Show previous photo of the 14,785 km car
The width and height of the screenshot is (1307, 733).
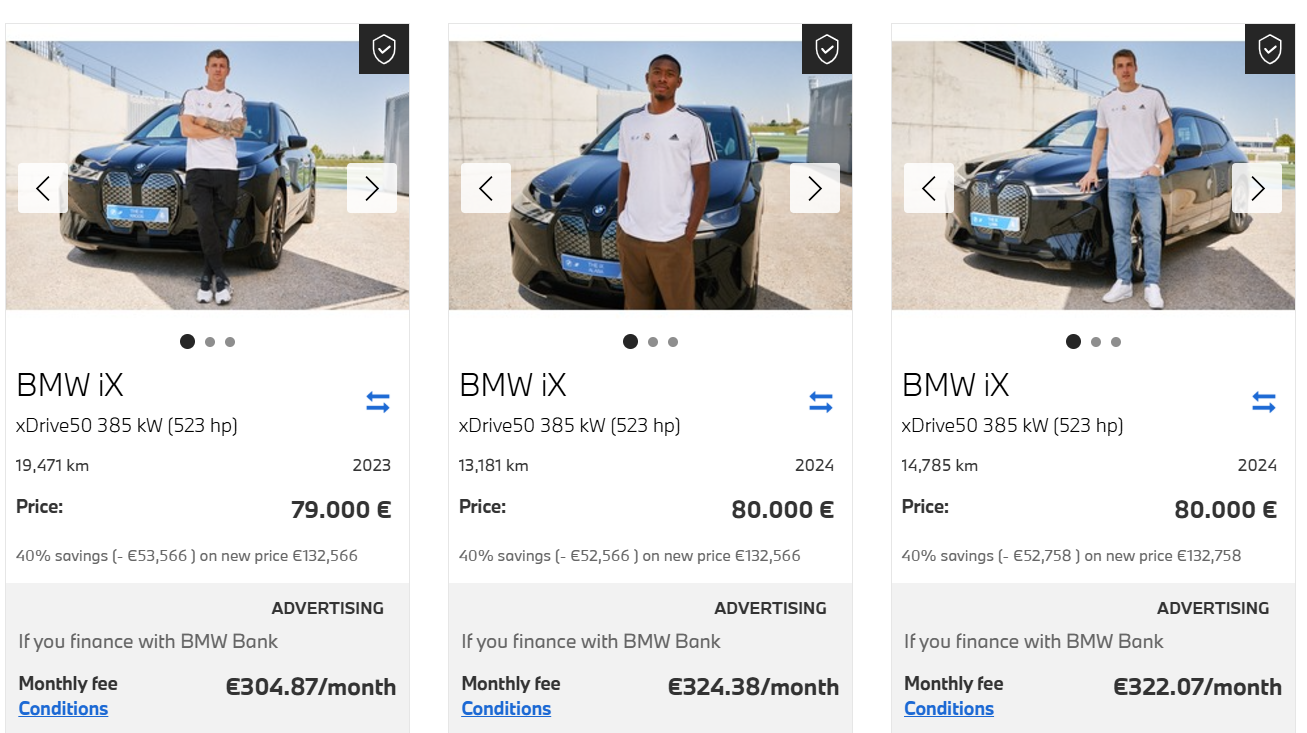[929, 188]
